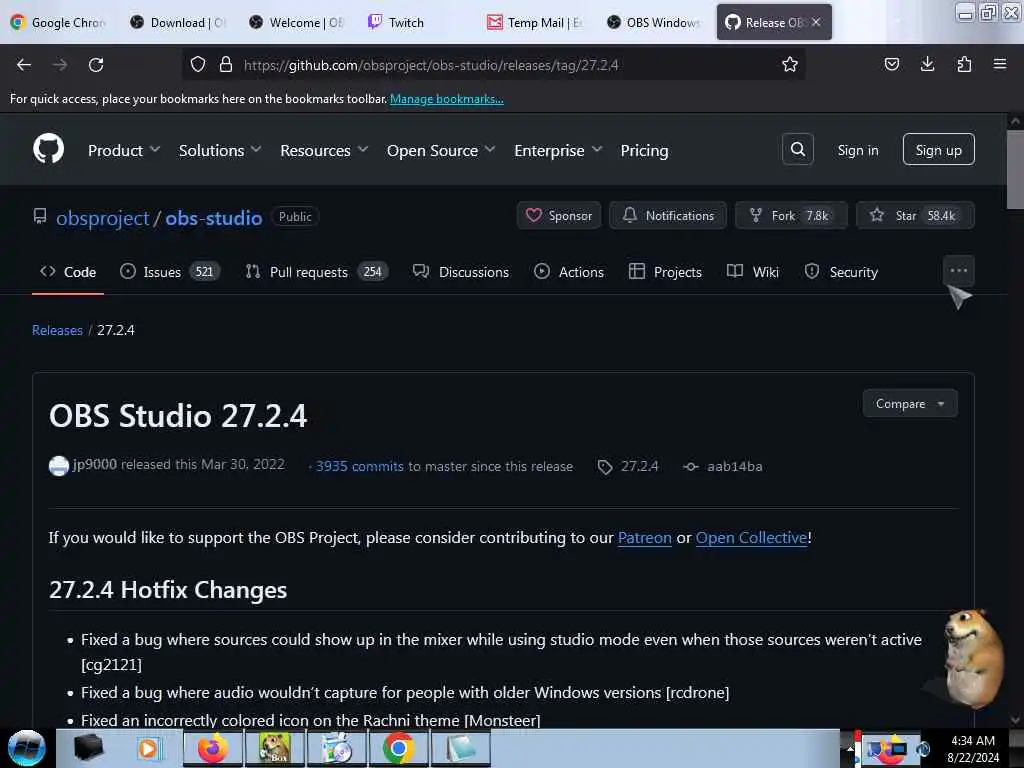Viewport: 1024px width, 768px height.
Task: Open Firefox hamburger application menu
Action: (999, 64)
